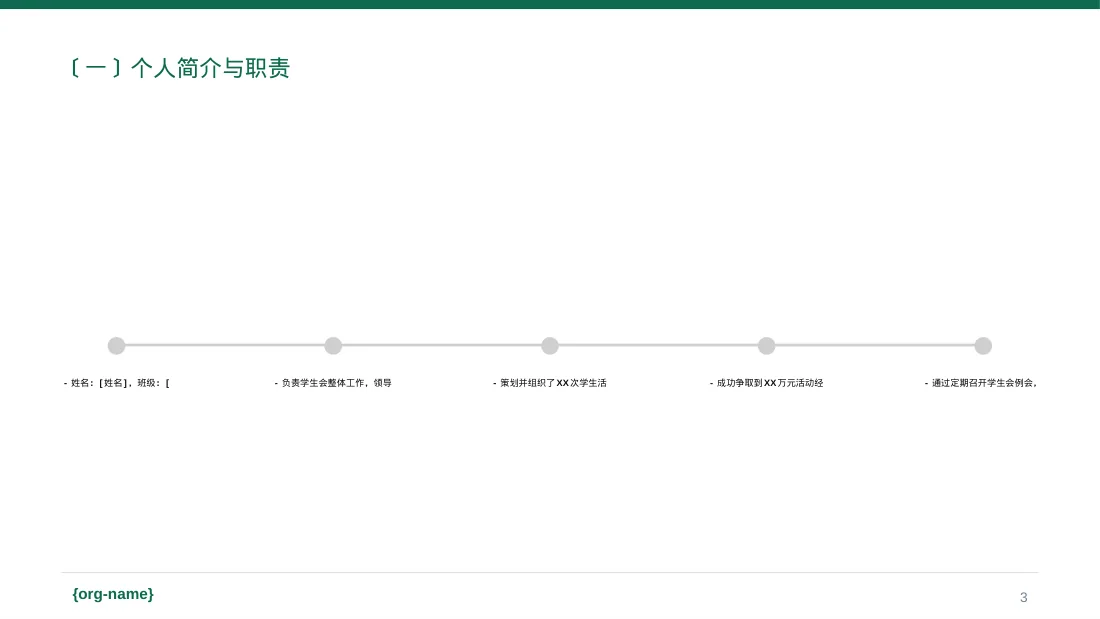Select the timeline dot above 负责学生会整体工作
This screenshot has height=619, width=1100.
[x=333, y=345]
